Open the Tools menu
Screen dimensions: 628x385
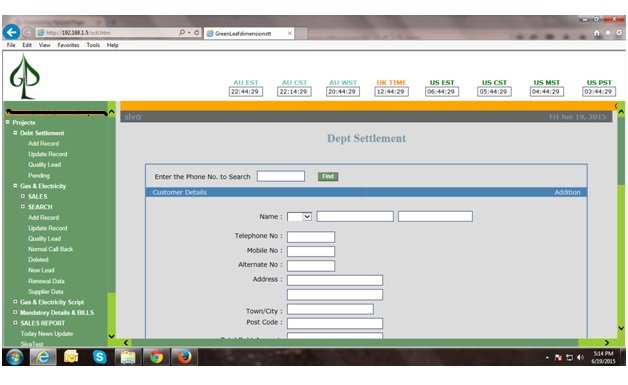93,45
